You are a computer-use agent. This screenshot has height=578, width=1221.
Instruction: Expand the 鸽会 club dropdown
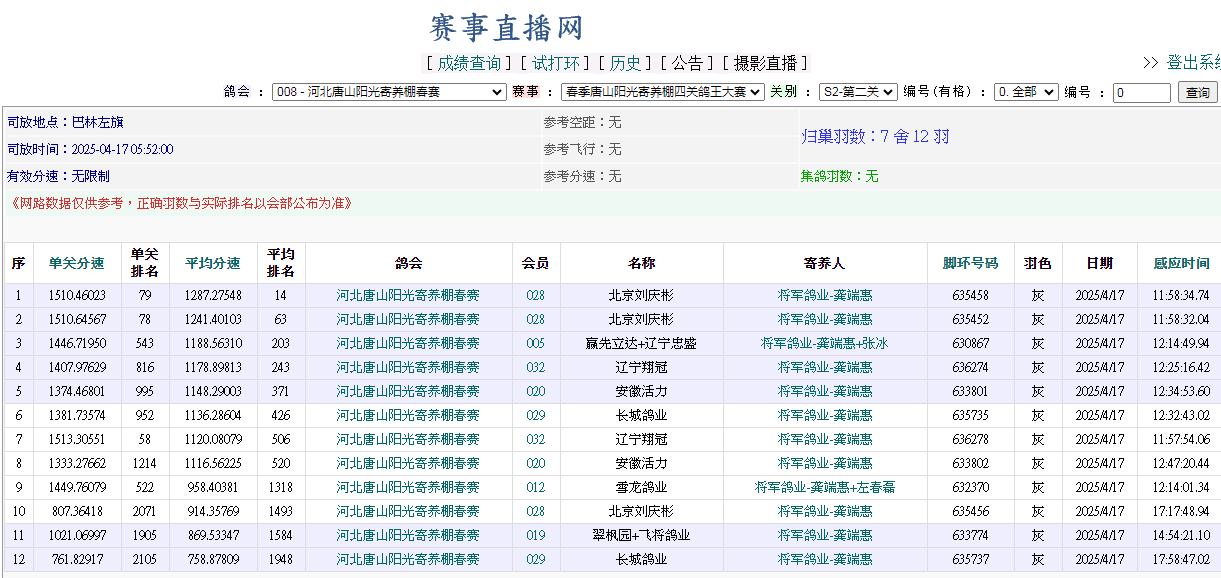tap(389, 92)
